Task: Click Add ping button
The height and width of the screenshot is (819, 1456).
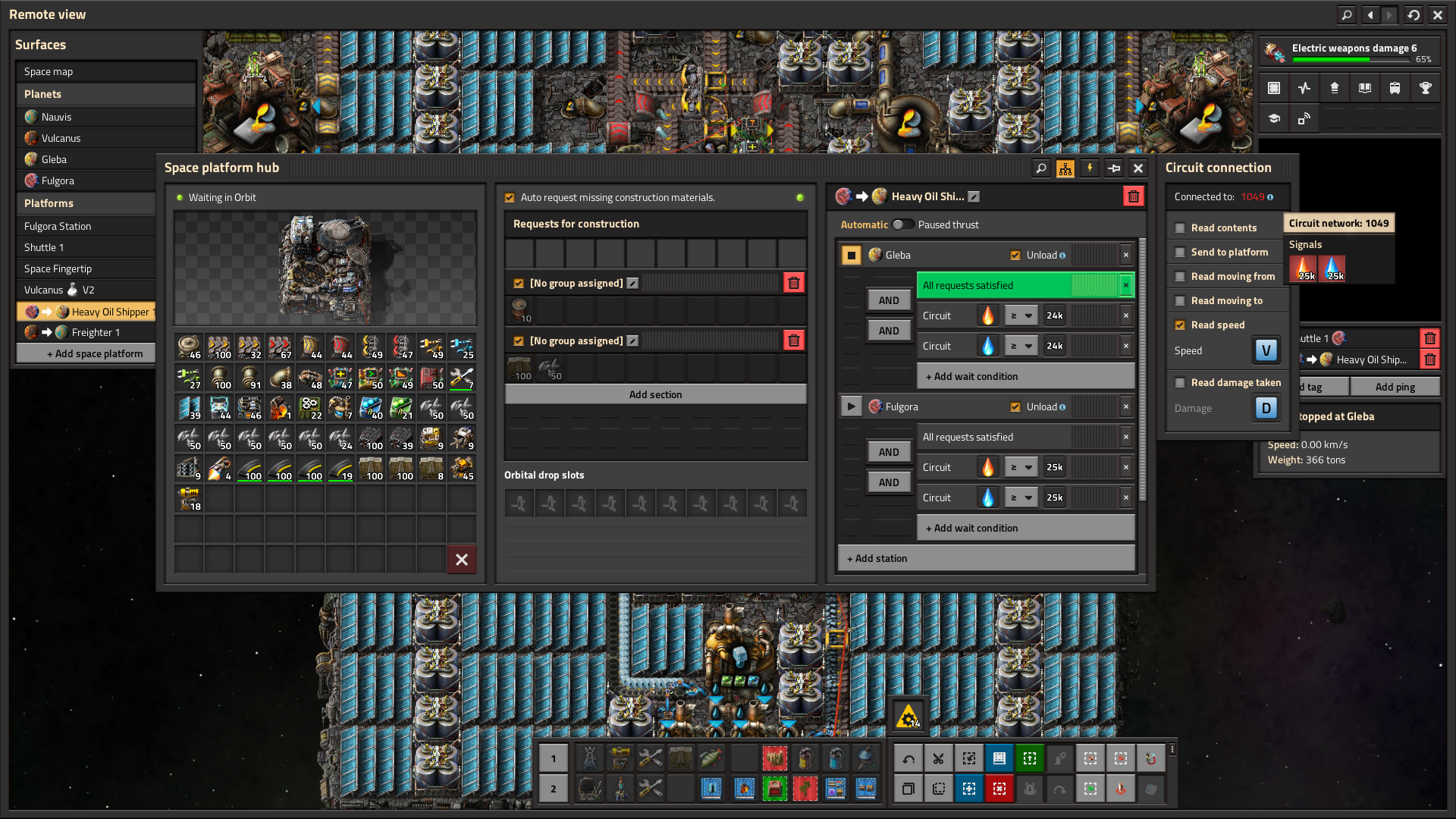Action: click(1395, 387)
